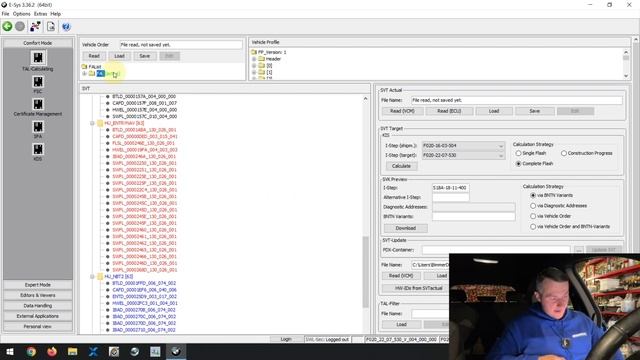Expand the [1] node in Vehicle Profile
Viewport: 640px width, 360px height.
pos(254,72)
